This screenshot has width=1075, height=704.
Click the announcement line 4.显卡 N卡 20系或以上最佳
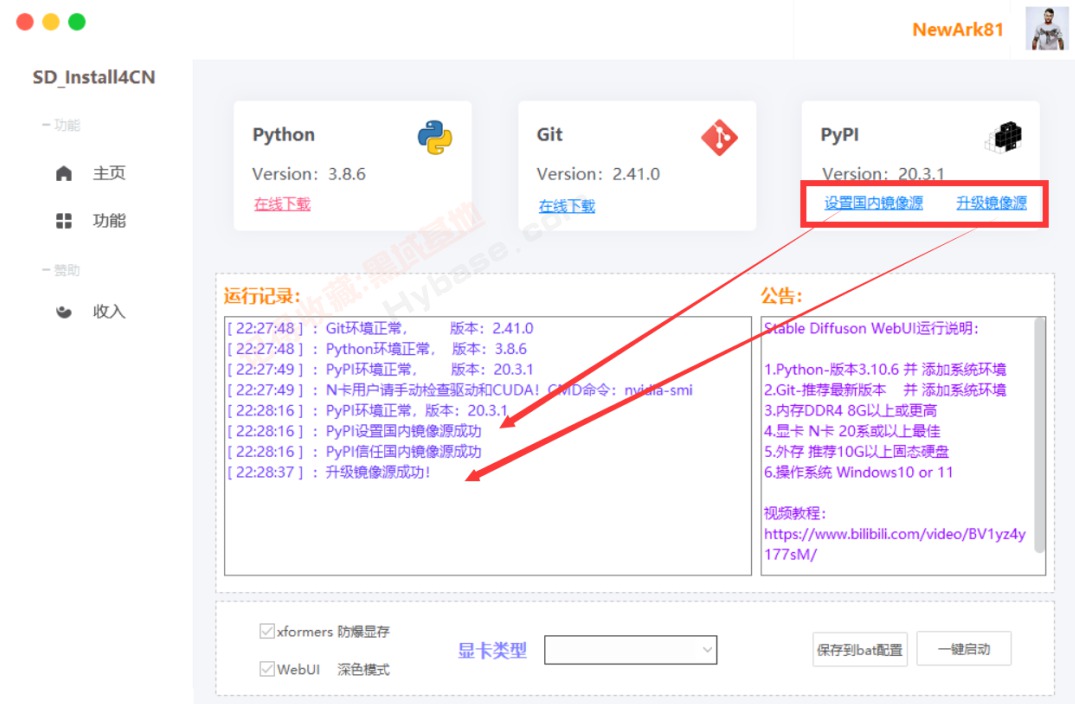pos(852,431)
